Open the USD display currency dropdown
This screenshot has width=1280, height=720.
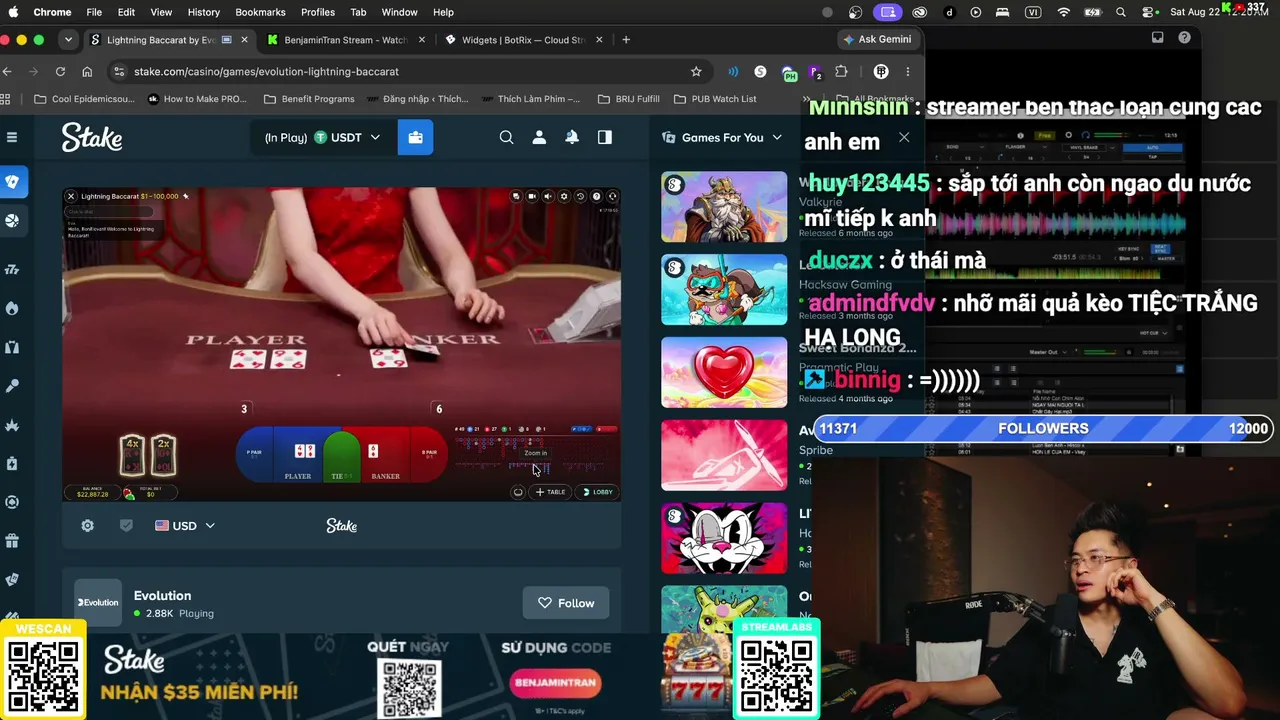[185, 525]
